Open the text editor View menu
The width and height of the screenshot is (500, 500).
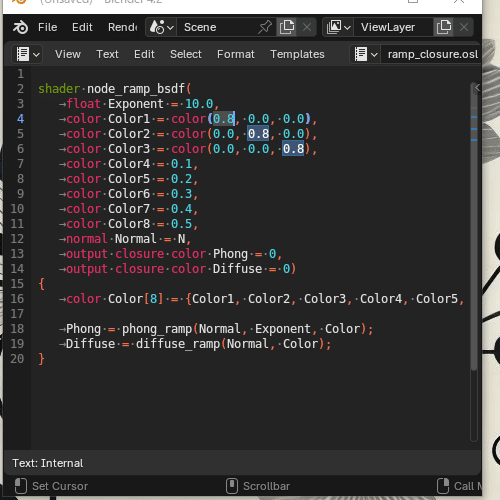68,54
